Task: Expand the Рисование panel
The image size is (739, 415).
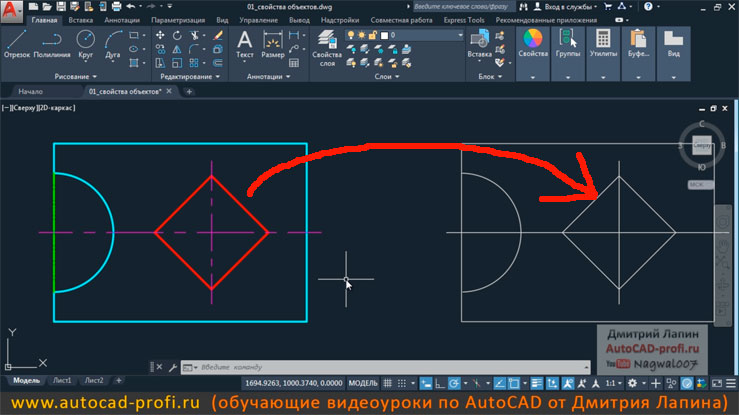Action: click(x=75, y=76)
